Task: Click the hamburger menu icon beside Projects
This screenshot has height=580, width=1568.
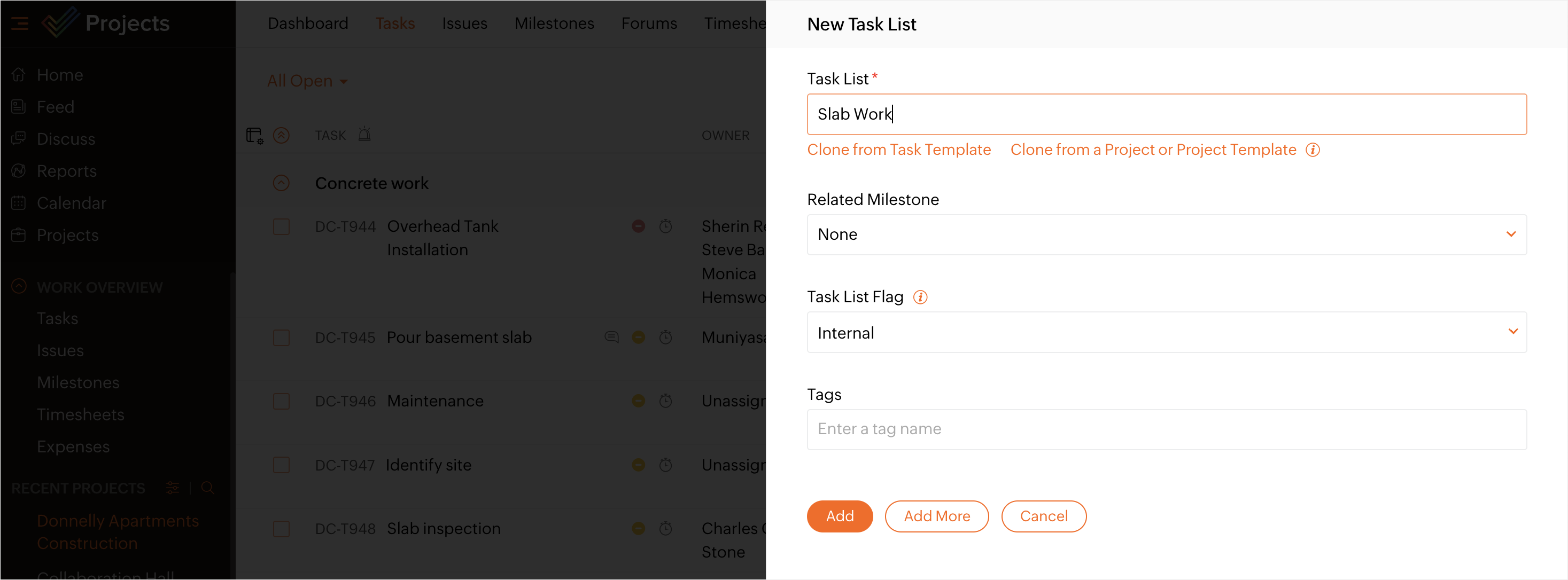Action: click(x=19, y=23)
